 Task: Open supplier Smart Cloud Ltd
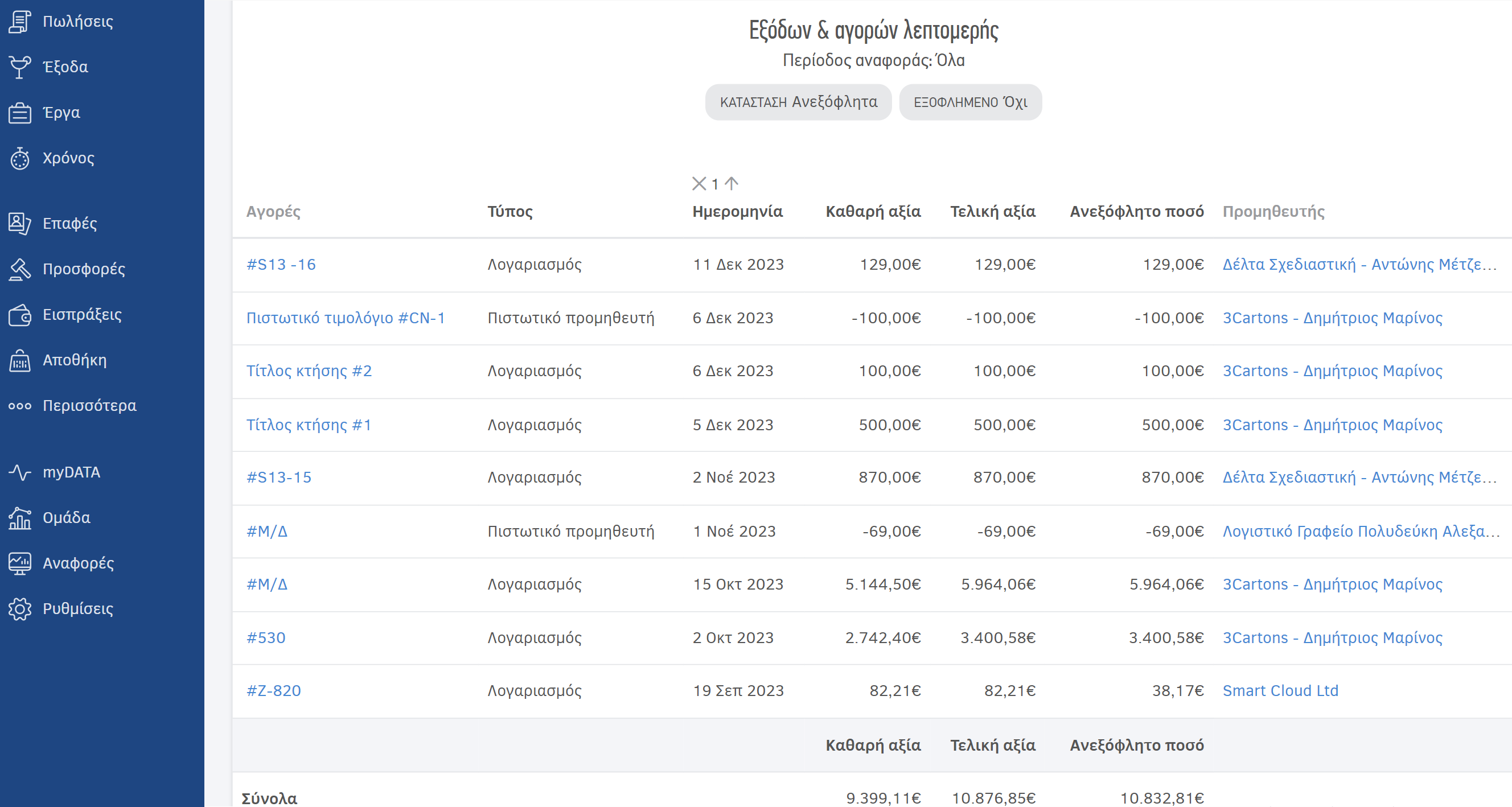click(x=1280, y=691)
